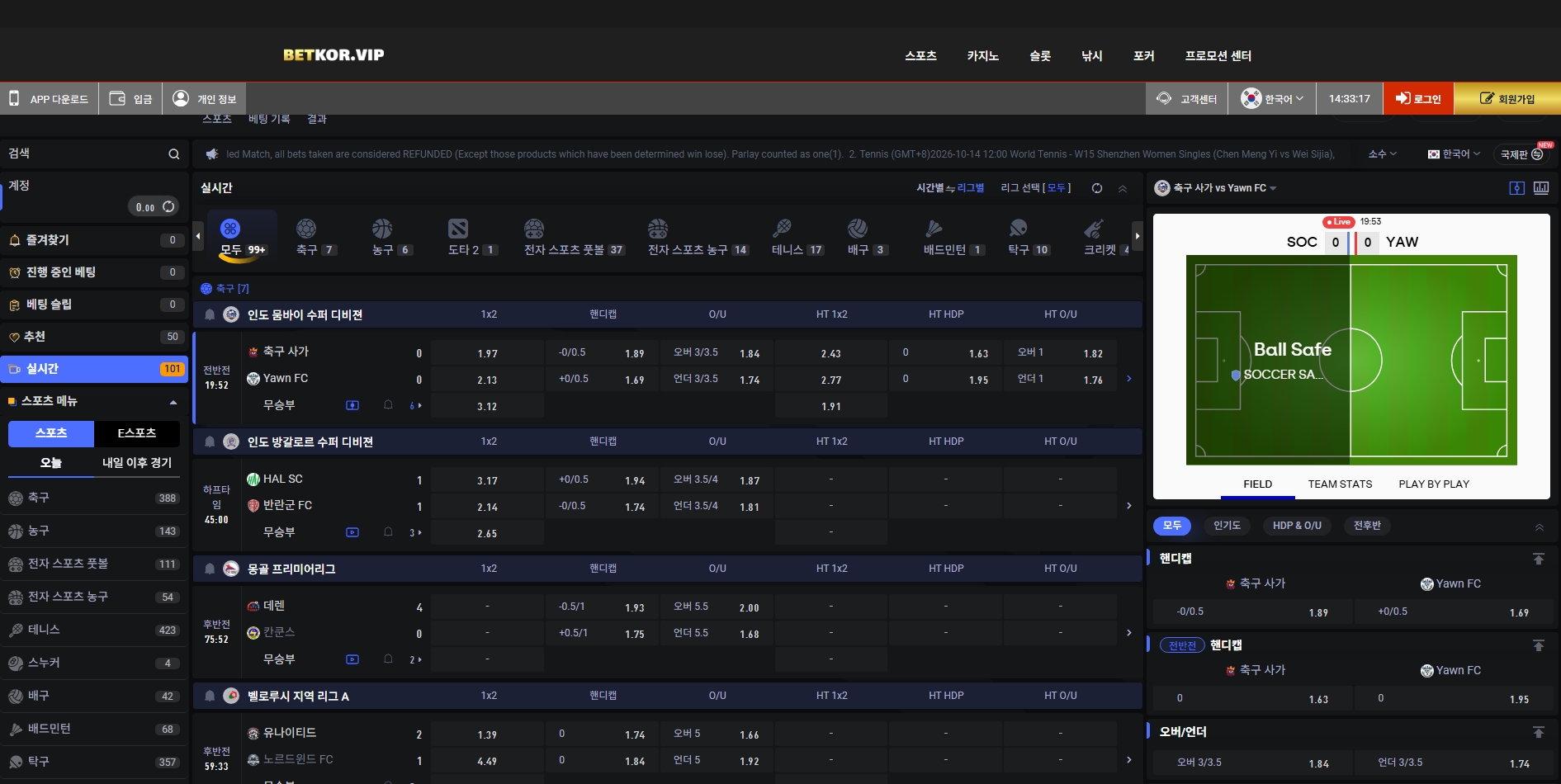
Task: Open the 내일 이후 경기 tab
Action: 137,463
